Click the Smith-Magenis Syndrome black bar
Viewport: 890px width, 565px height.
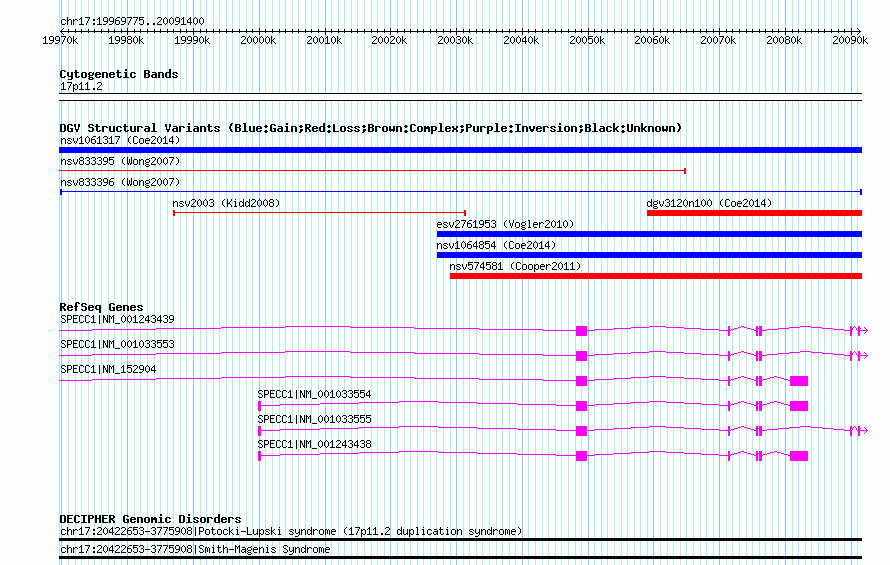coord(460,558)
